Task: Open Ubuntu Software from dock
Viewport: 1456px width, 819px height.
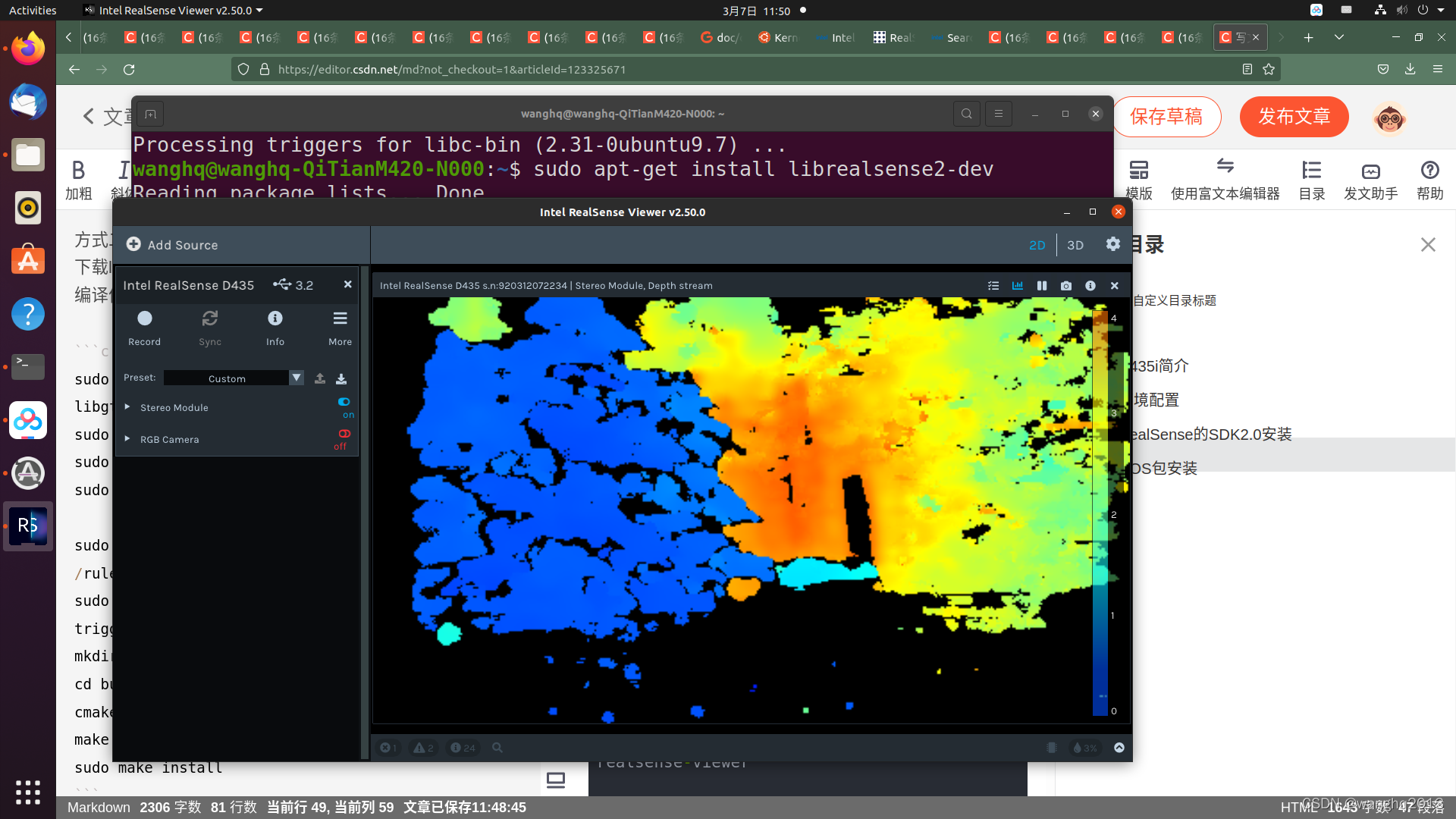Action: tap(28, 261)
